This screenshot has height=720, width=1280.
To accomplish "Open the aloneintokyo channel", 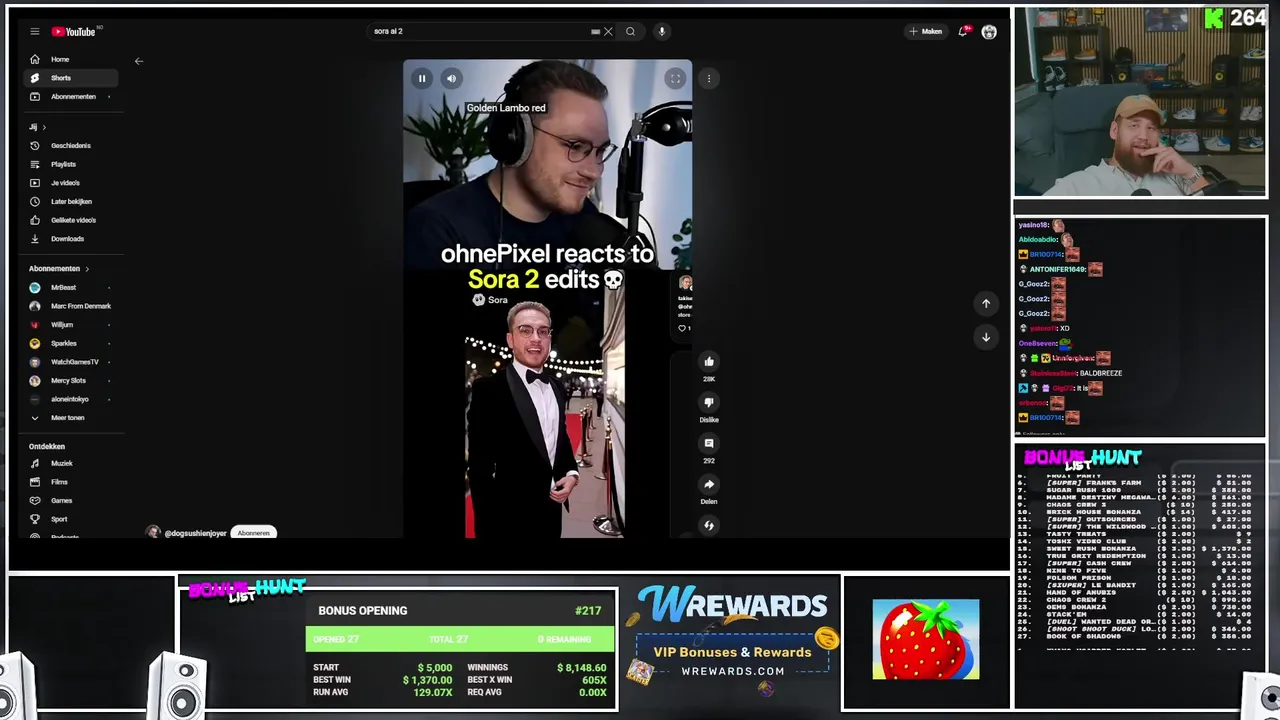I will (x=70, y=399).
